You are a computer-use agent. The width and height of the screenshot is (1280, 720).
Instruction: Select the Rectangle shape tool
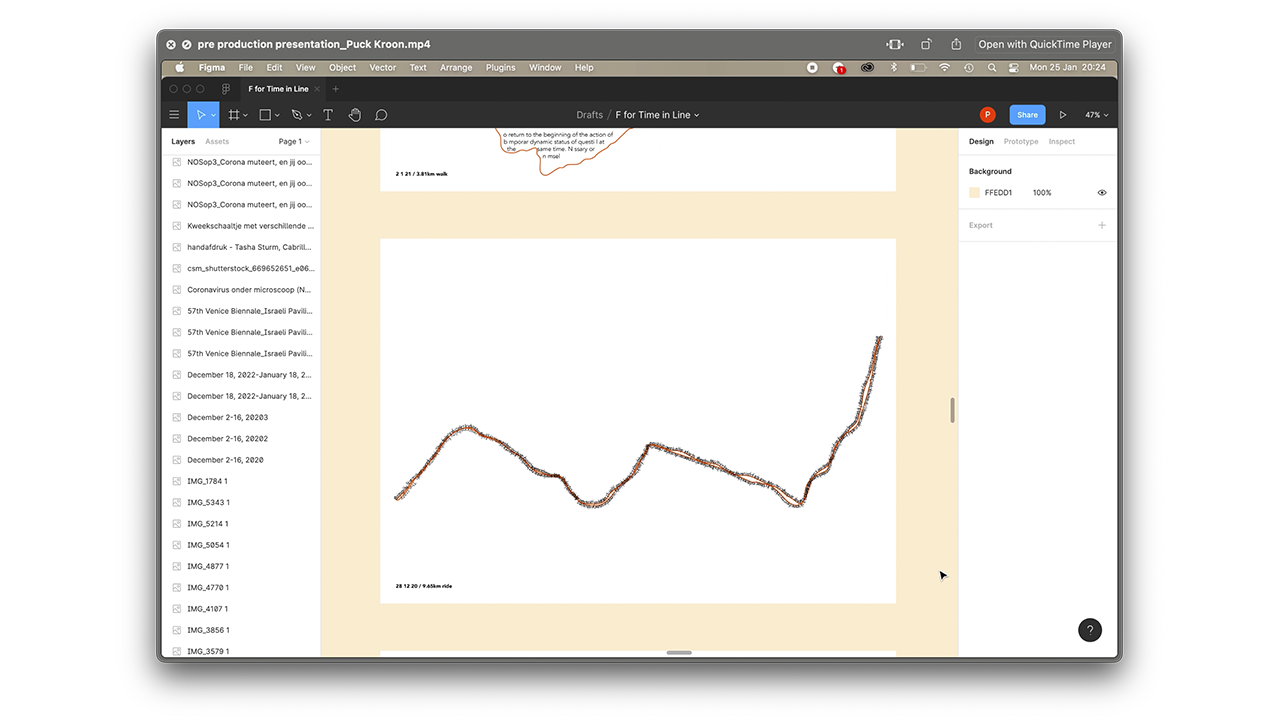click(265, 115)
